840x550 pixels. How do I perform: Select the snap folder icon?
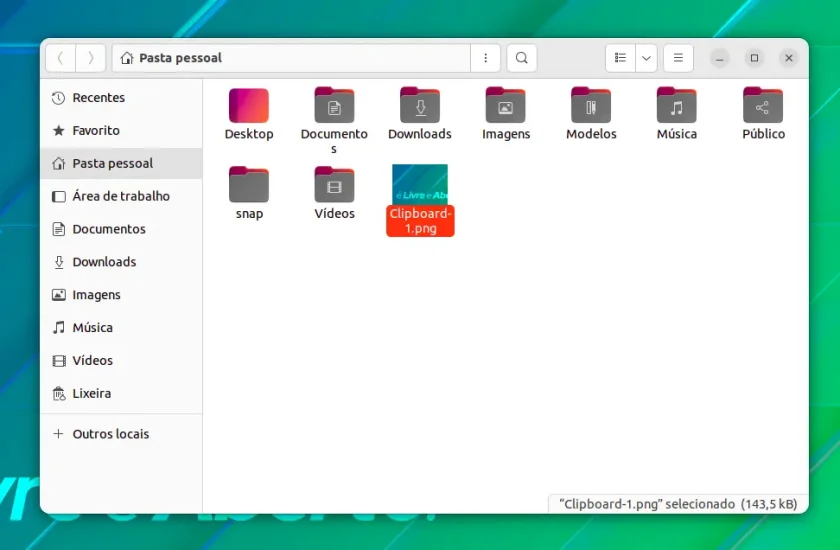point(249,185)
